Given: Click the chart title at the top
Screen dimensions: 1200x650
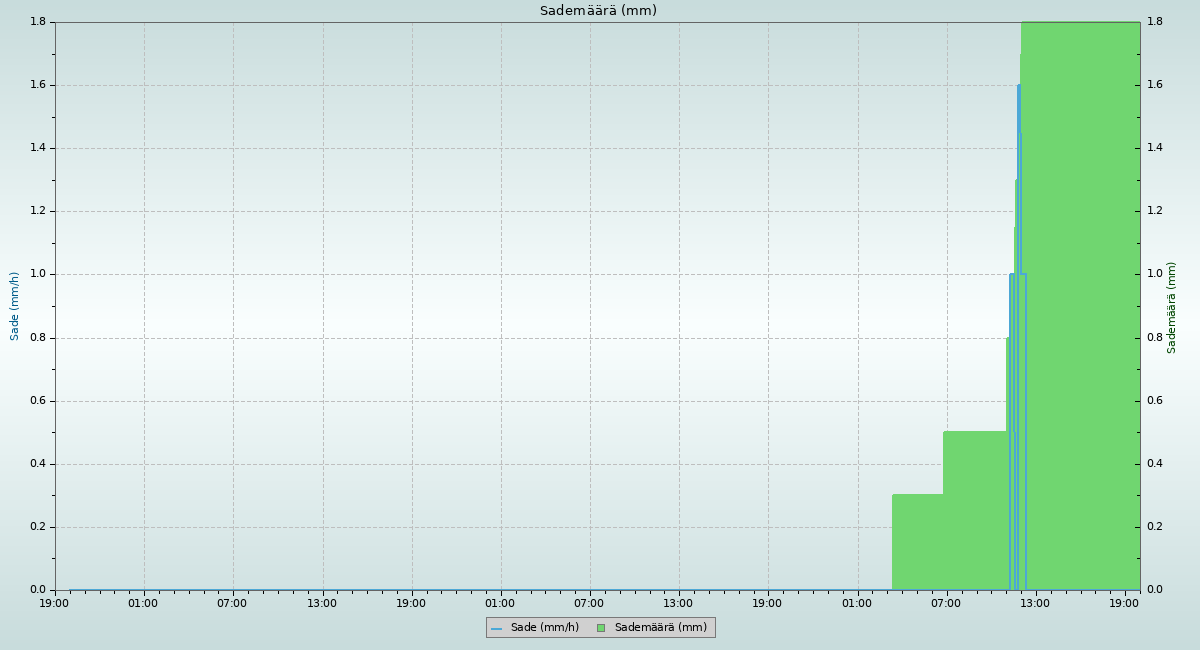Looking at the screenshot, I should (598, 11).
